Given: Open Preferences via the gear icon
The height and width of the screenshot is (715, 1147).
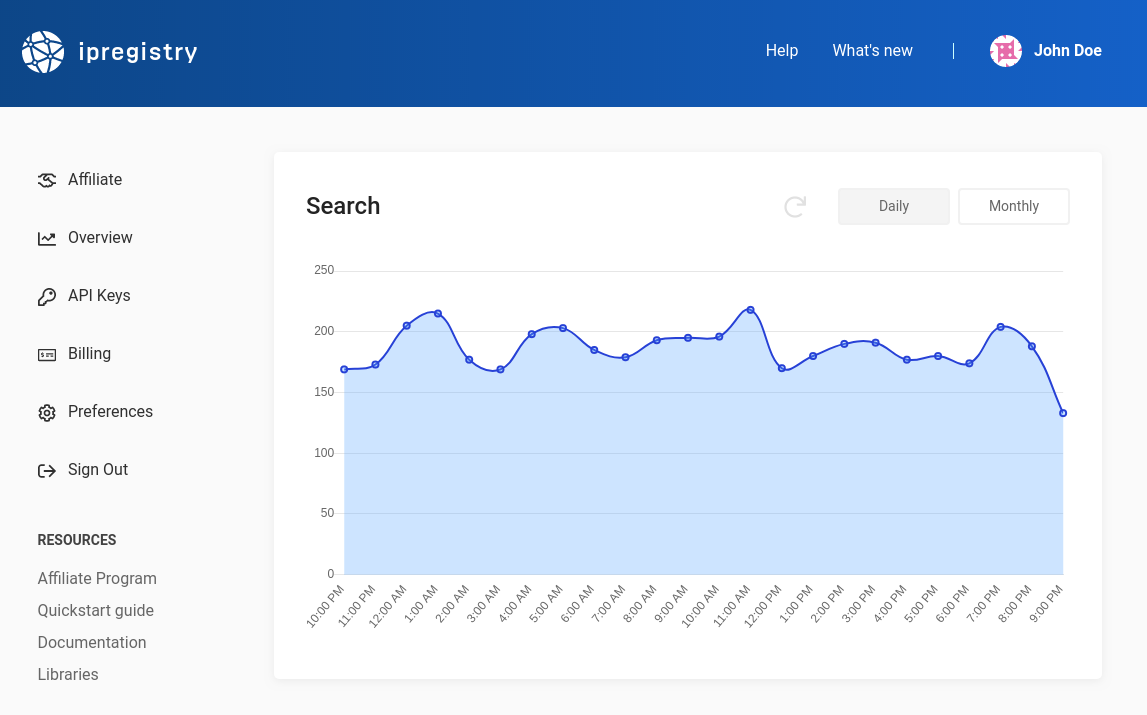Looking at the screenshot, I should 46,412.
